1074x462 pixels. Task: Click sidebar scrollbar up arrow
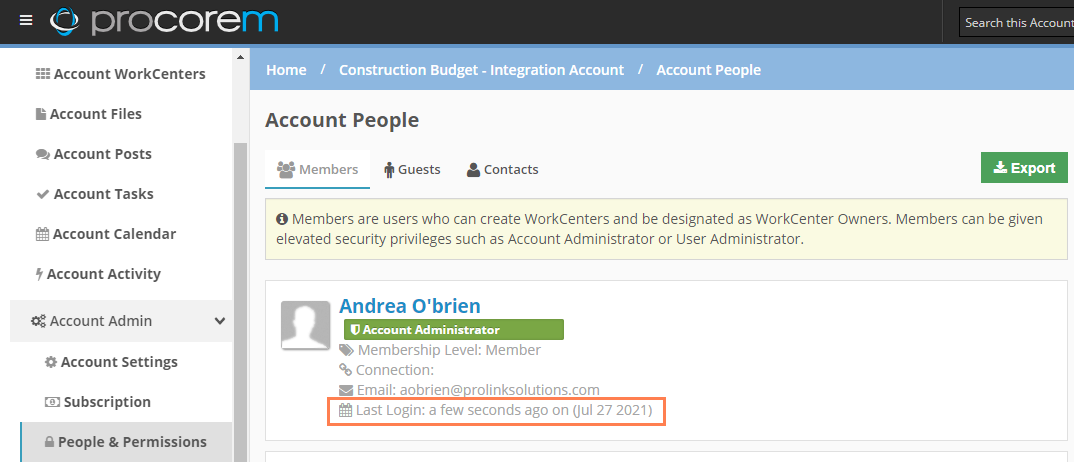[x=240, y=57]
